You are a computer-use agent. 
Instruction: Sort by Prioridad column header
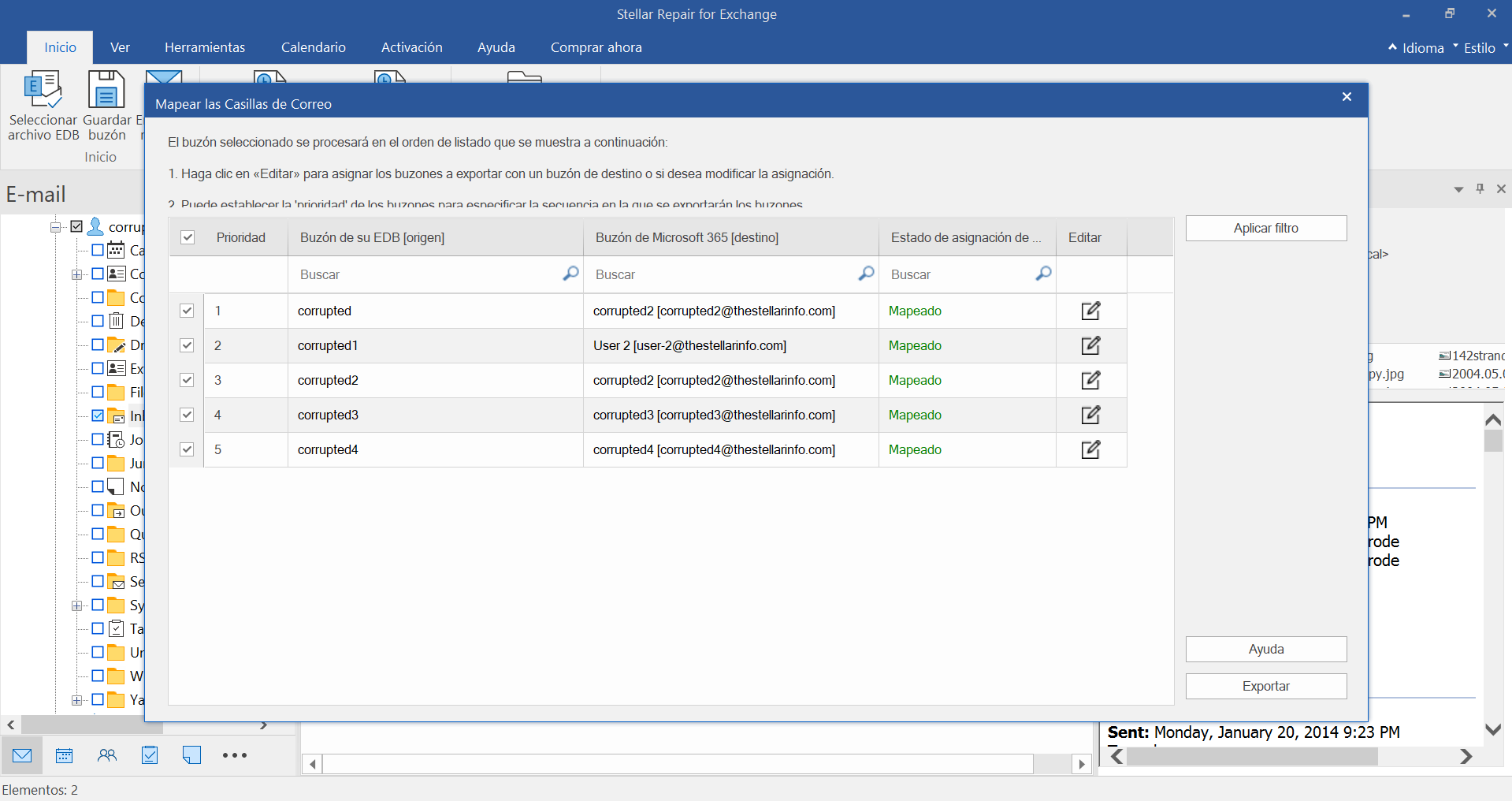click(x=241, y=237)
